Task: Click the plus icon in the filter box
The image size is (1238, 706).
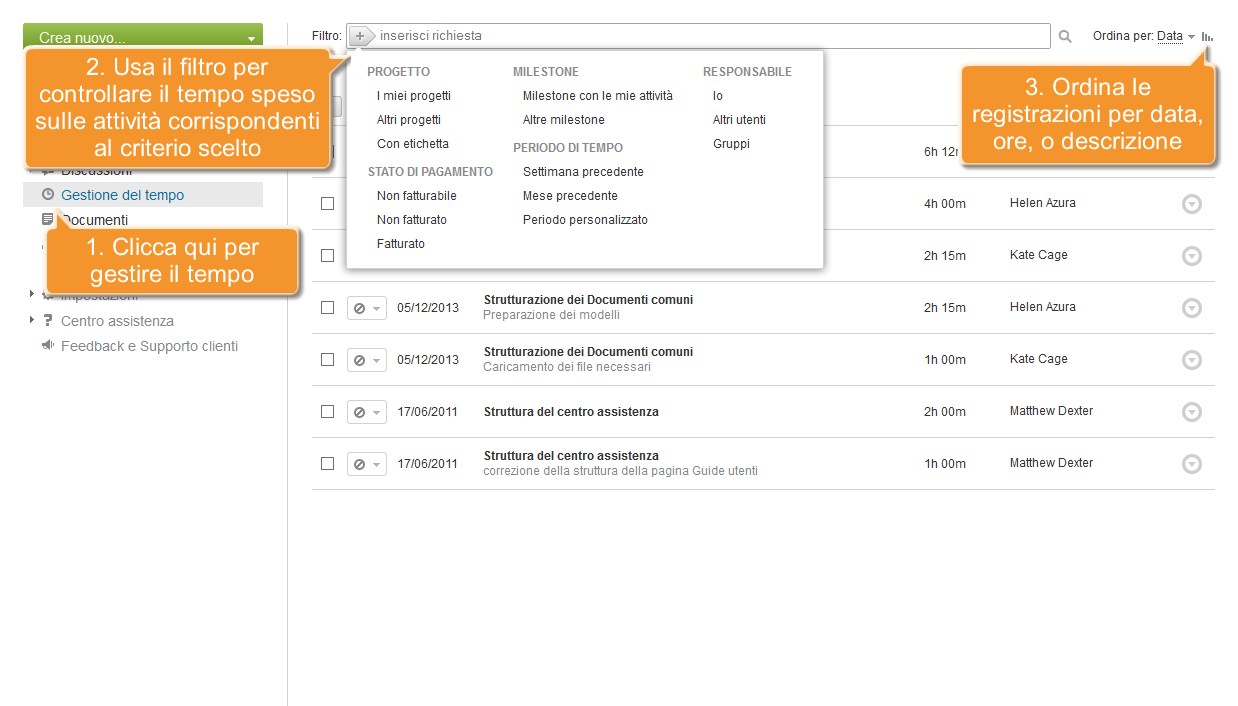Action: pos(360,36)
